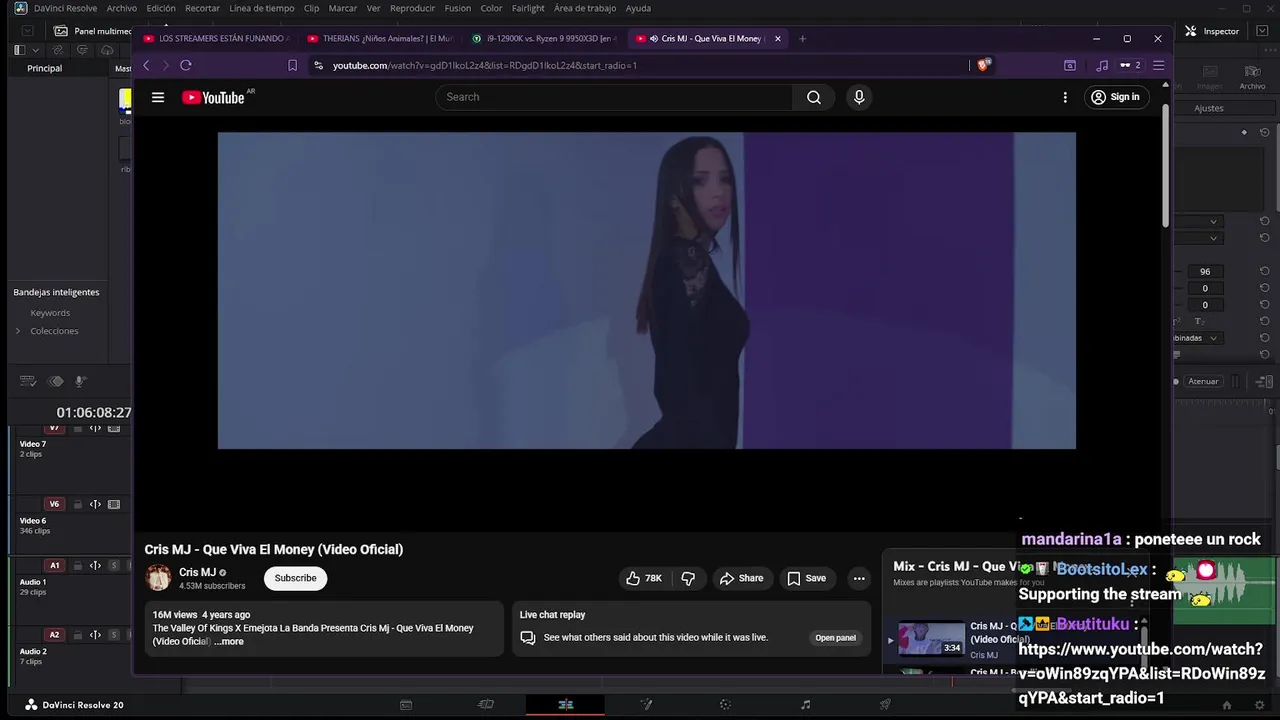
Task: Switch to LOS STREAMERS ESTÁN FUNANDO tab
Action: [215, 39]
